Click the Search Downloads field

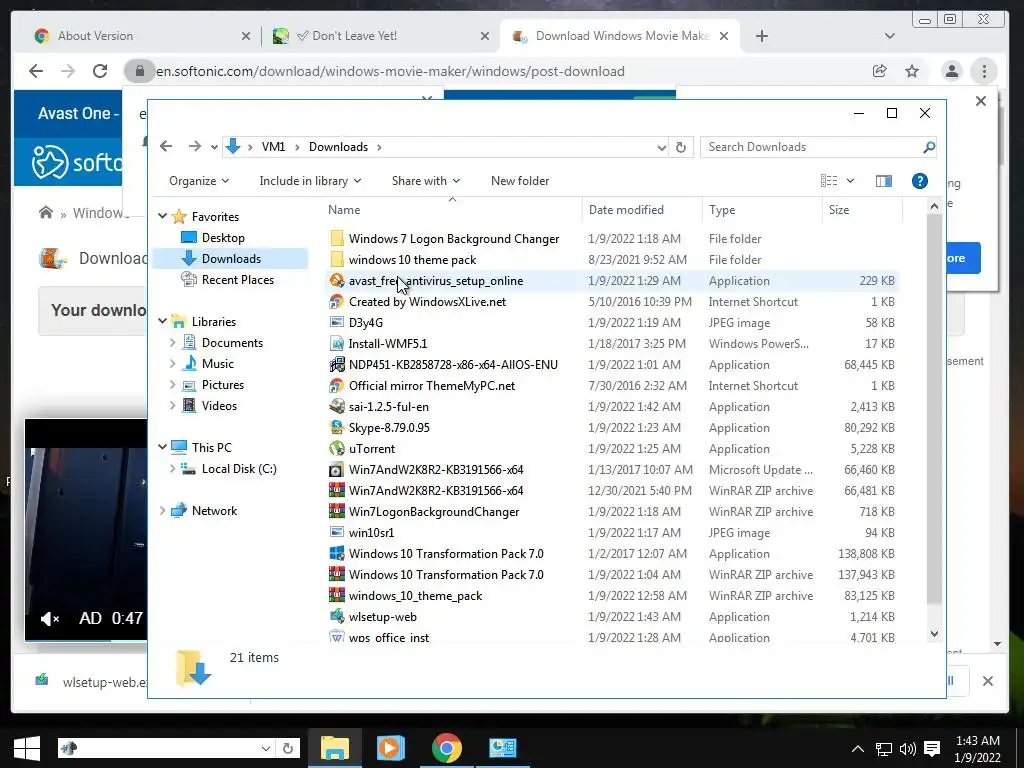pos(819,147)
